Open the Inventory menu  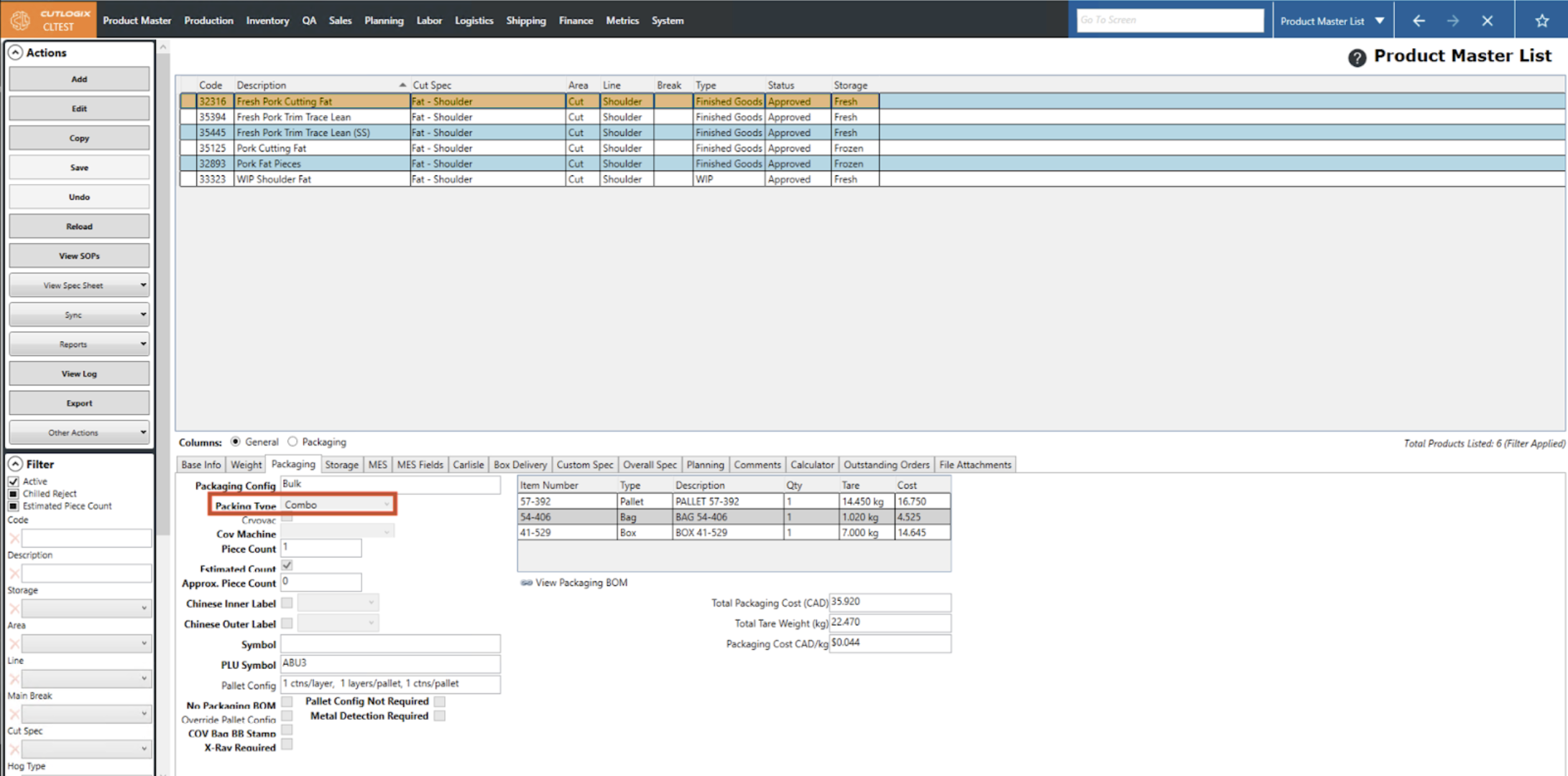pos(267,20)
